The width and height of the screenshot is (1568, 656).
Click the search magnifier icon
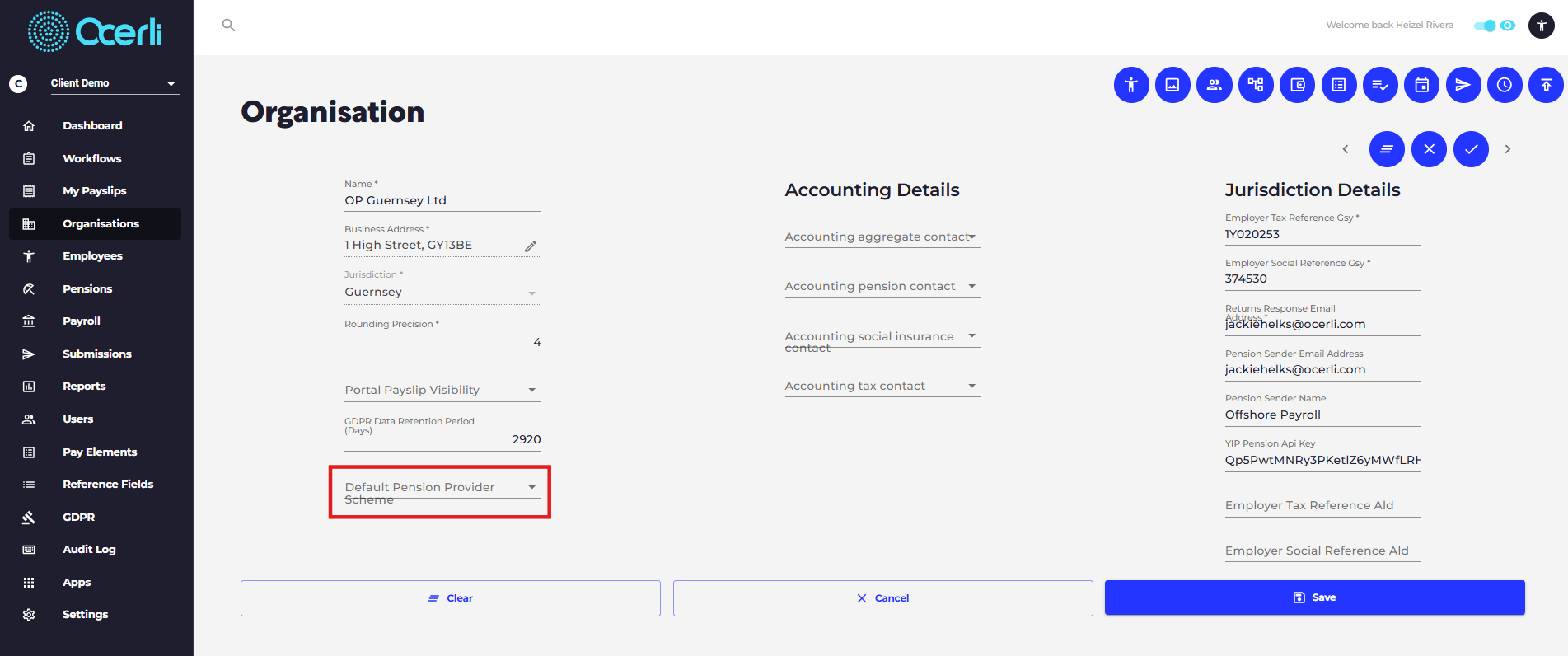click(228, 26)
